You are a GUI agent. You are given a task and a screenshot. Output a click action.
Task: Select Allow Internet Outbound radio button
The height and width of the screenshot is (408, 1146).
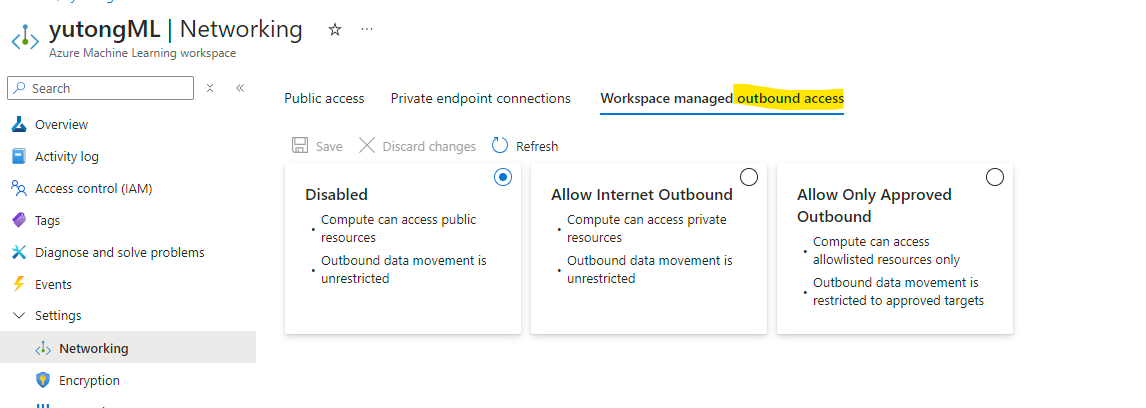pos(749,177)
